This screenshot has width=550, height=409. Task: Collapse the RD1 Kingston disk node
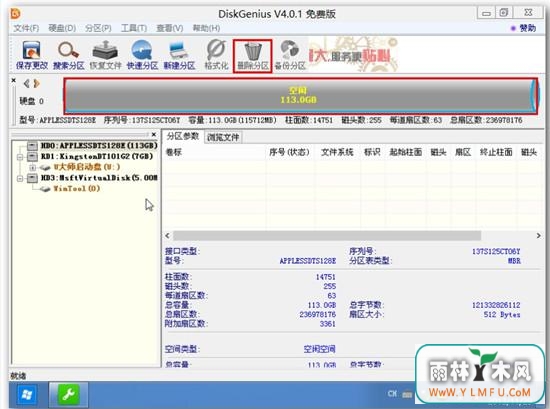(x=20, y=157)
